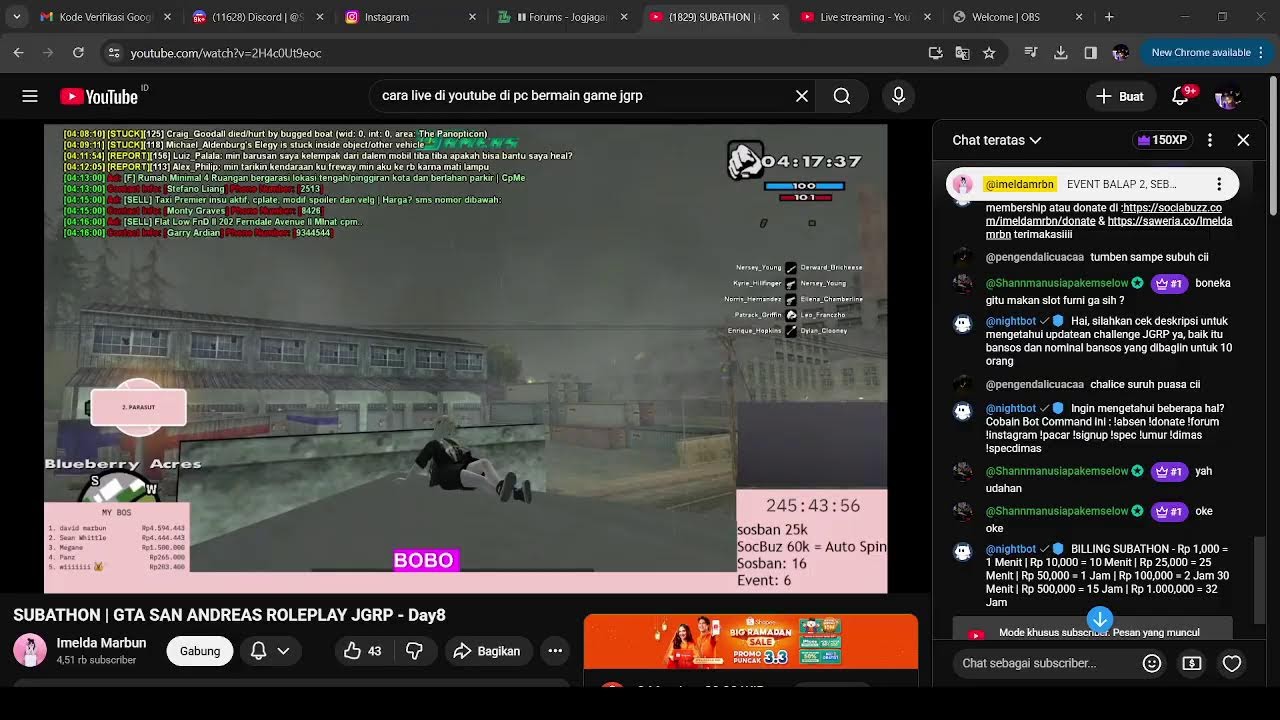Viewport: 1280px width, 720px height.
Task: Expand the Chat teratas dropdown
Action: coord(996,140)
